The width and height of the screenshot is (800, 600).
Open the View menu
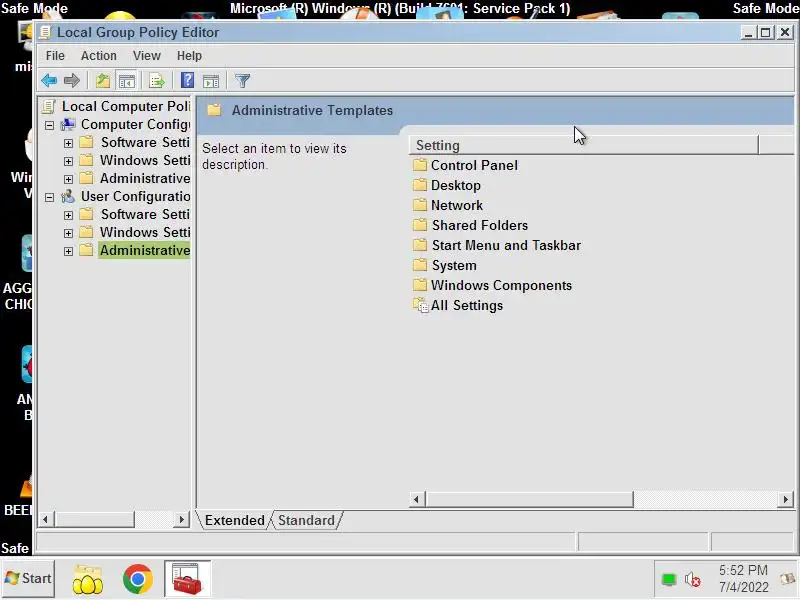click(146, 56)
